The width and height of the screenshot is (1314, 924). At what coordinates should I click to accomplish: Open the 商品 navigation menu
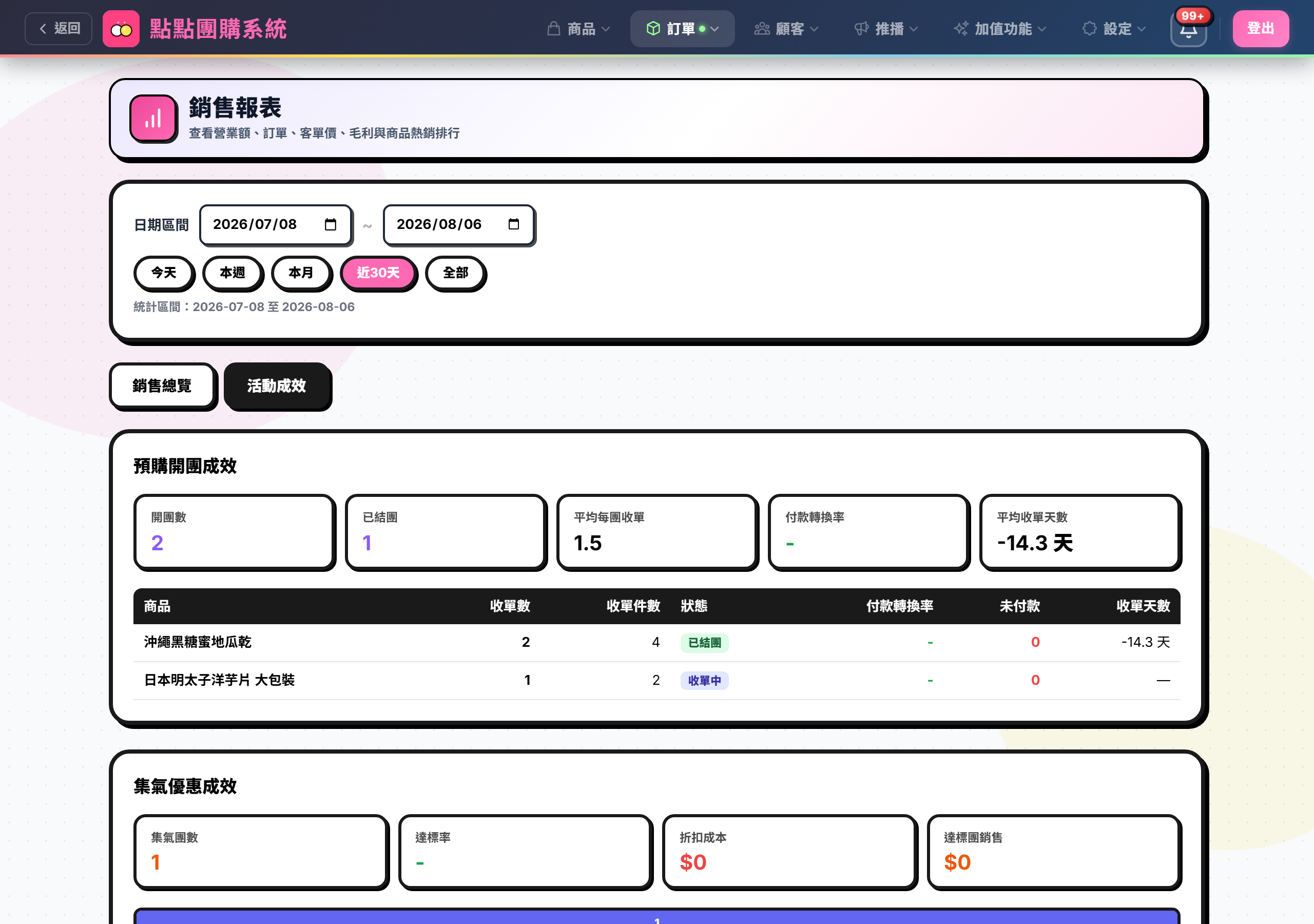pyautogui.click(x=578, y=29)
